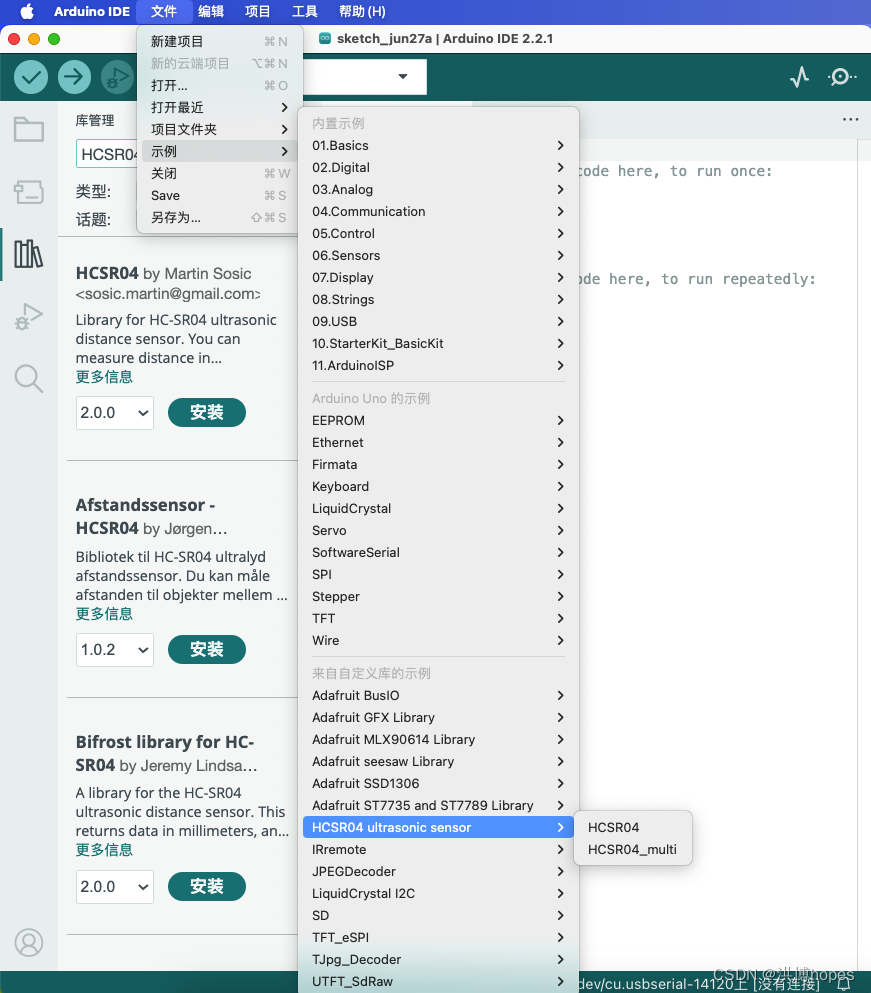Open 更多信息 link for Martin Sosic library
Image resolution: width=871 pixels, height=993 pixels.
tap(105, 377)
